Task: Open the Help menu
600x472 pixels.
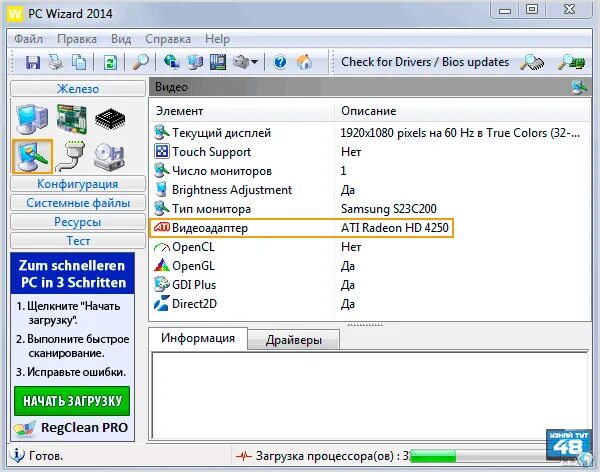Action: 217,39
